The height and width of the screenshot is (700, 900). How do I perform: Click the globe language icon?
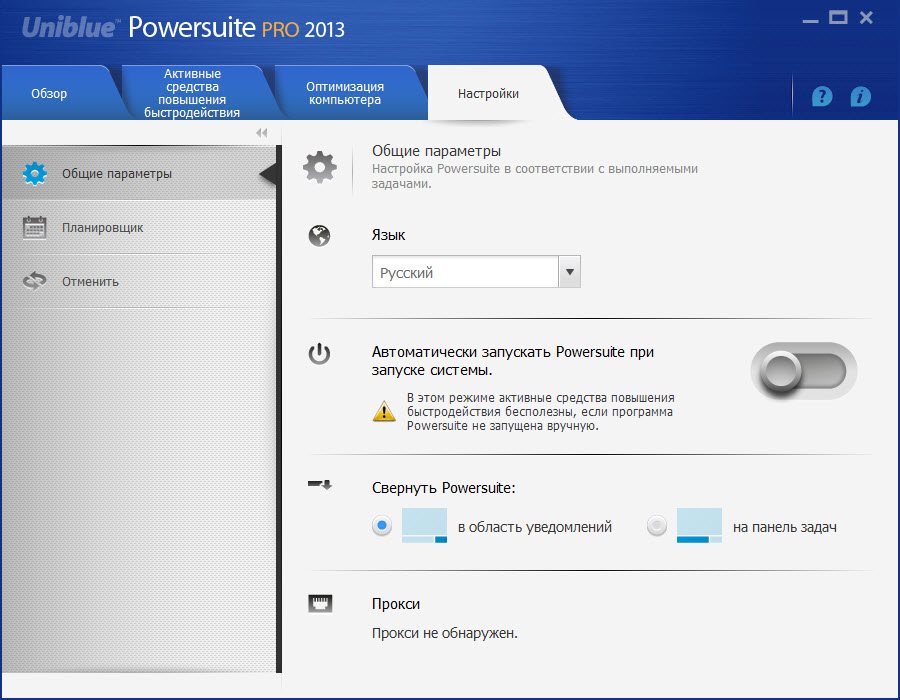coord(319,236)
